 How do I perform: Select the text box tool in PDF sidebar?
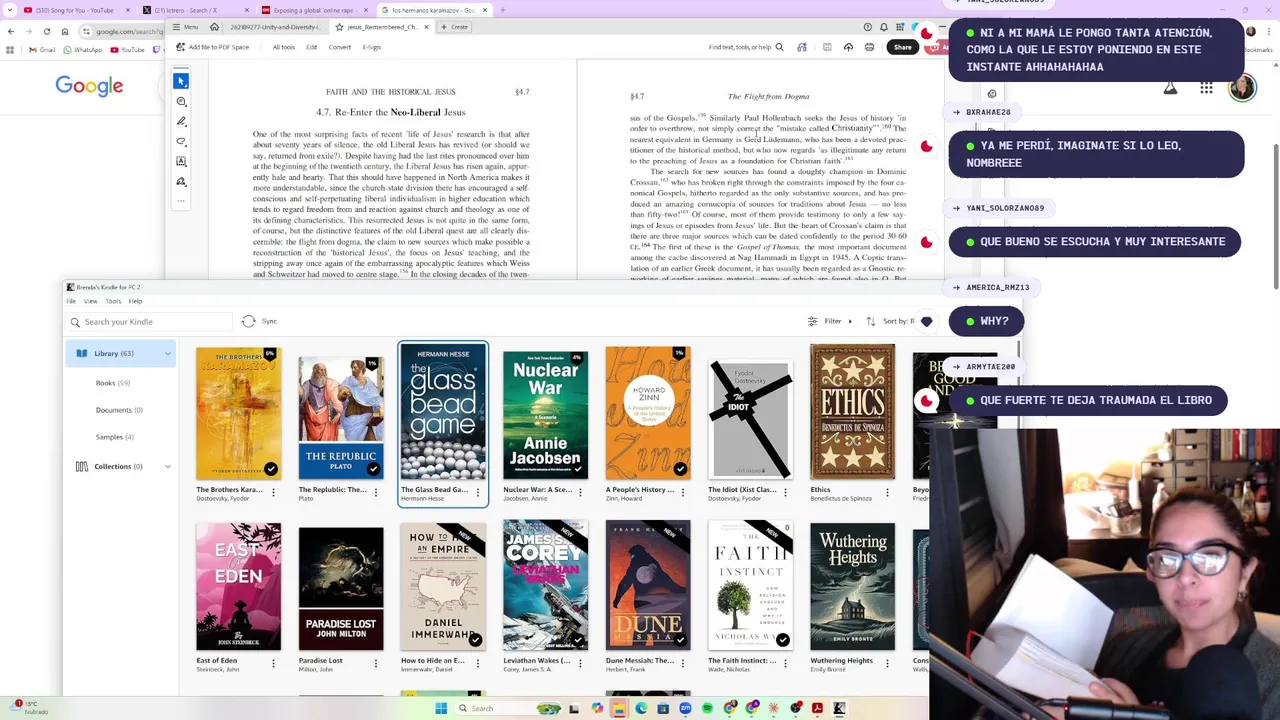(x=181, y=161)
